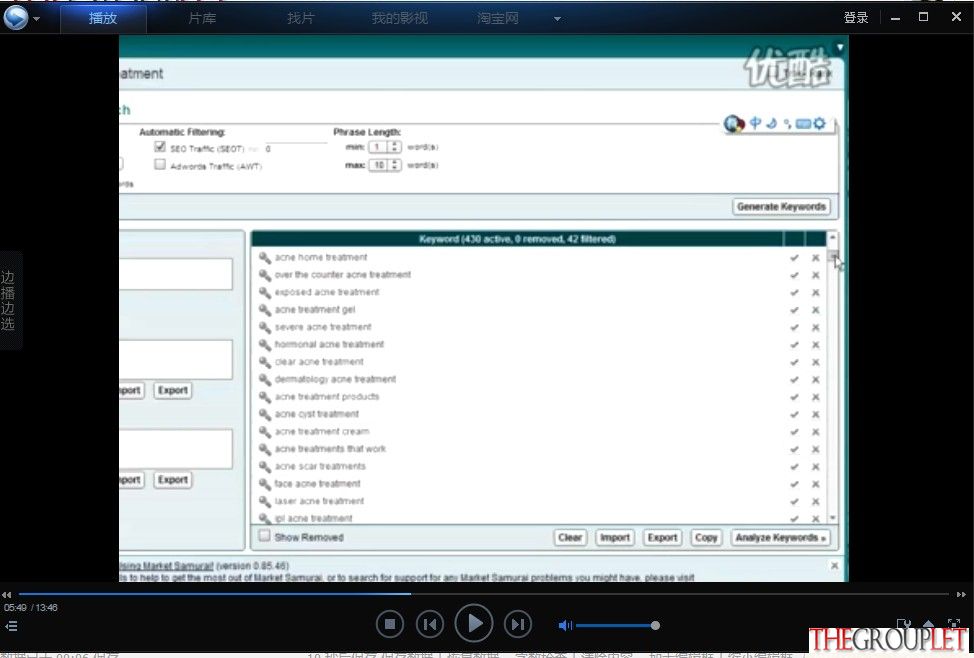Click the up-triangle icon in player controls

coord(929,623)
